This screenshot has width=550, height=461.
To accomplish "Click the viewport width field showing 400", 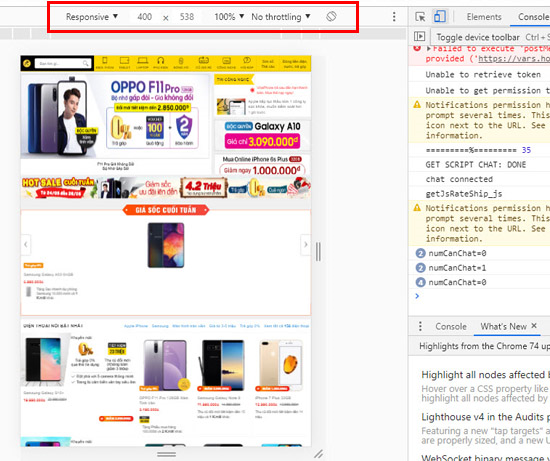I will 145,16.
